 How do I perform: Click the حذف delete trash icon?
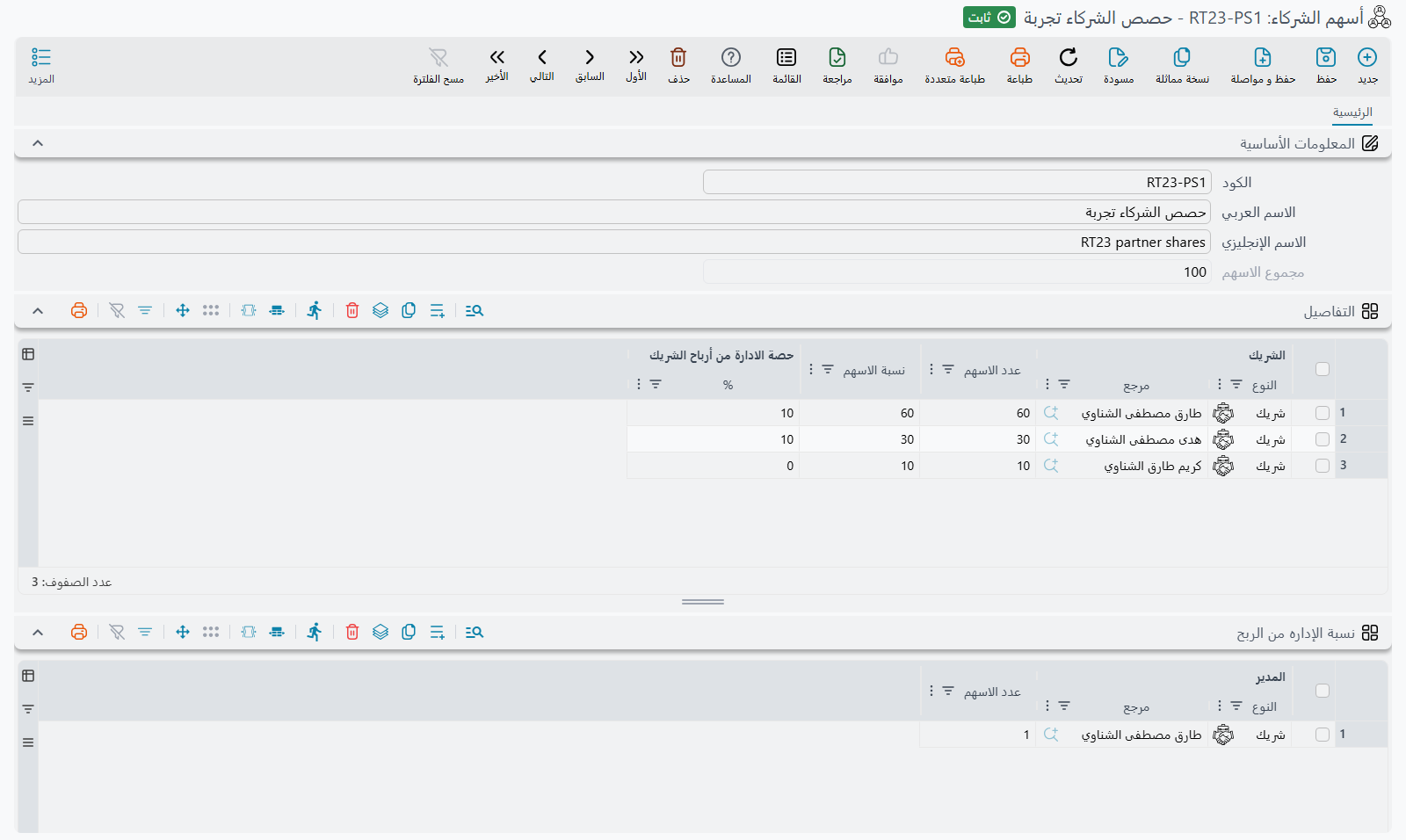678,58
